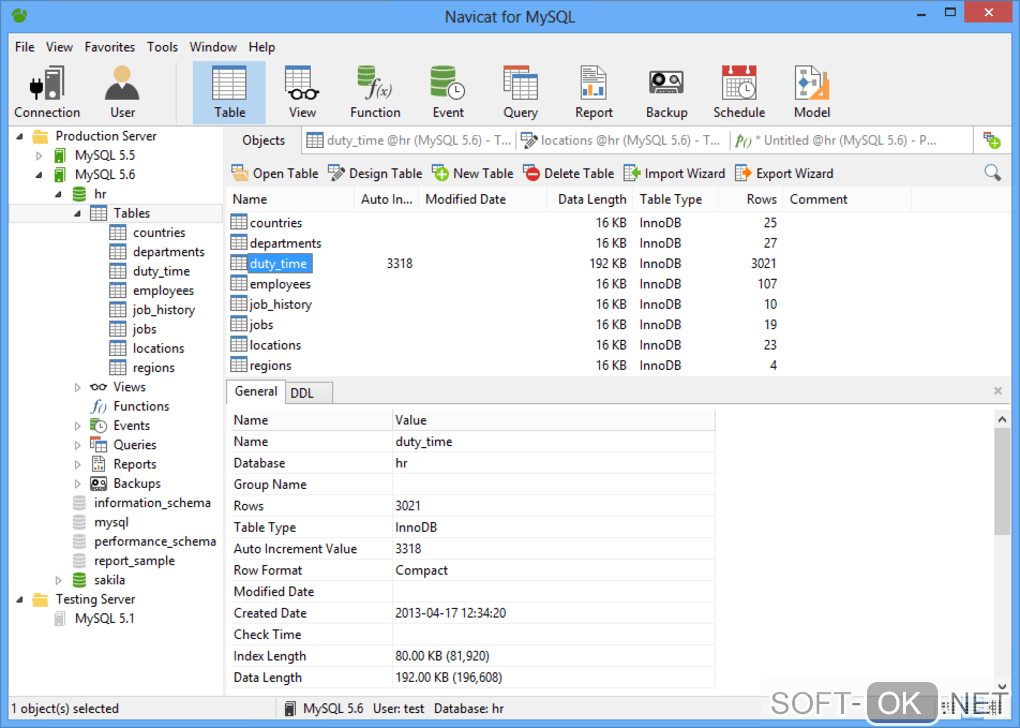Sort by the Data Length column header
Viewport: 1020px width, 728px height.
589,199
